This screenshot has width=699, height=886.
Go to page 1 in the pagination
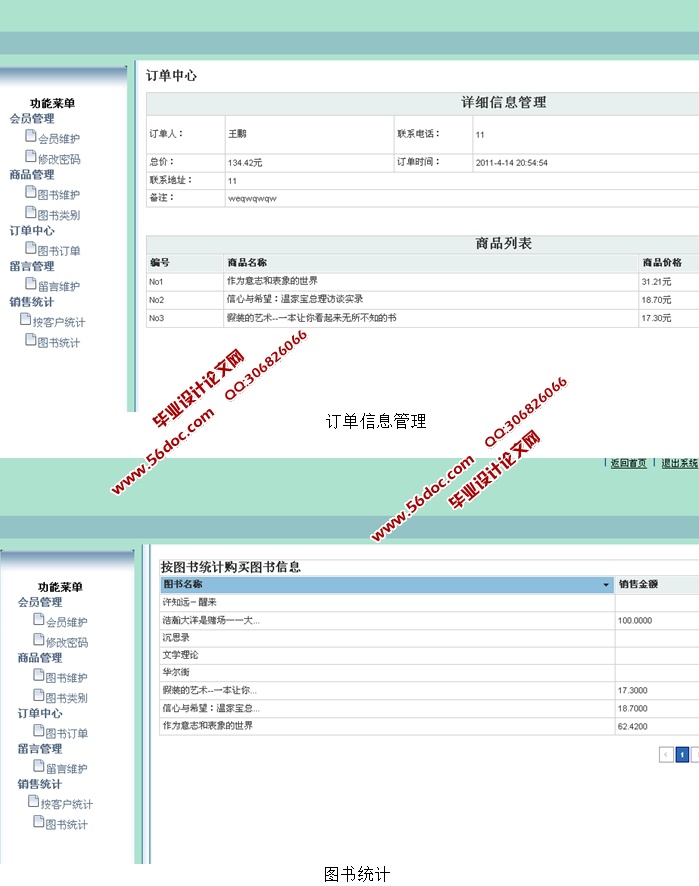pos(682,755)
